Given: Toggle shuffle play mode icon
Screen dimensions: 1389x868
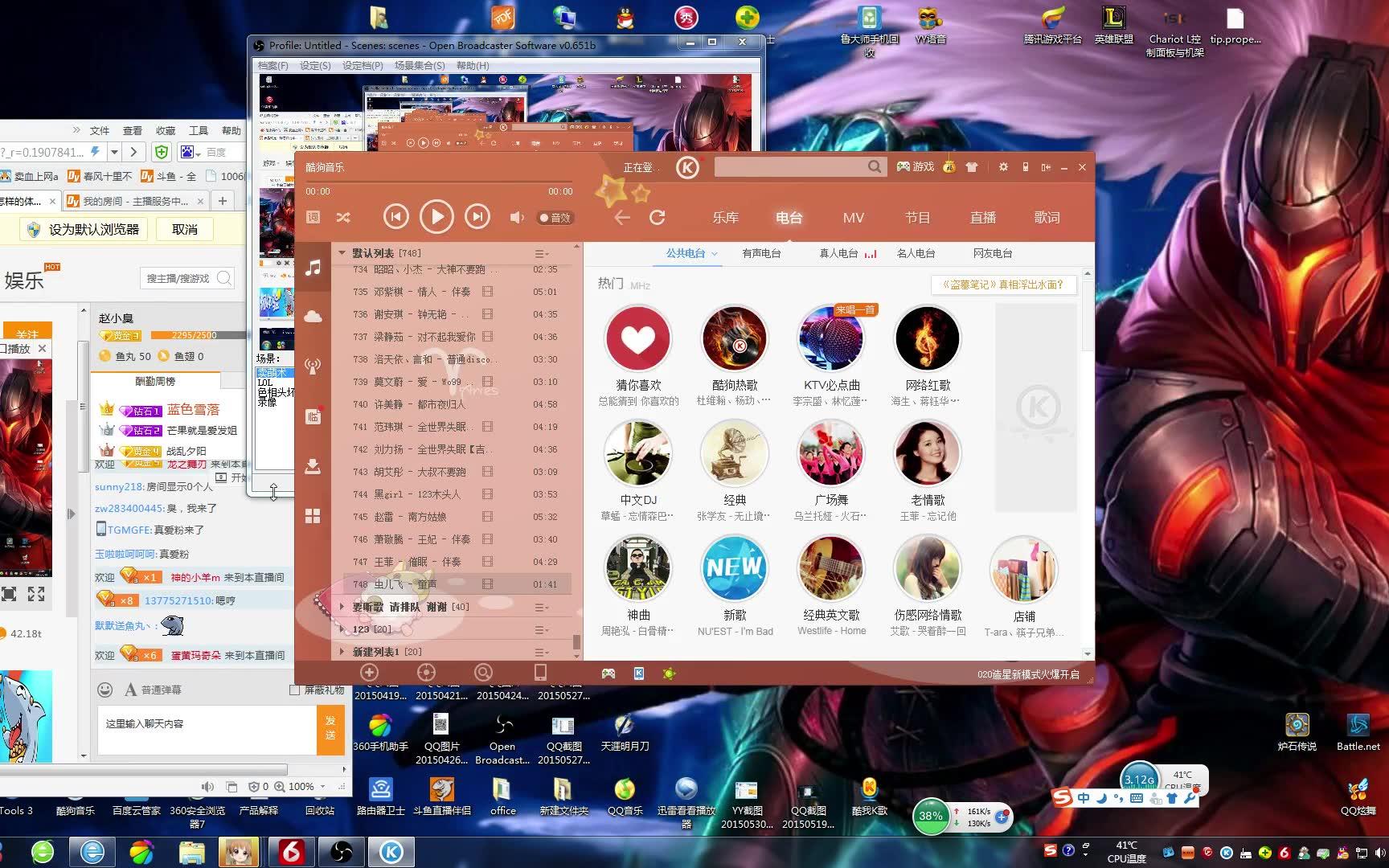Looking at the screenshot, I should pyautogui.click(x=343, y=217).
